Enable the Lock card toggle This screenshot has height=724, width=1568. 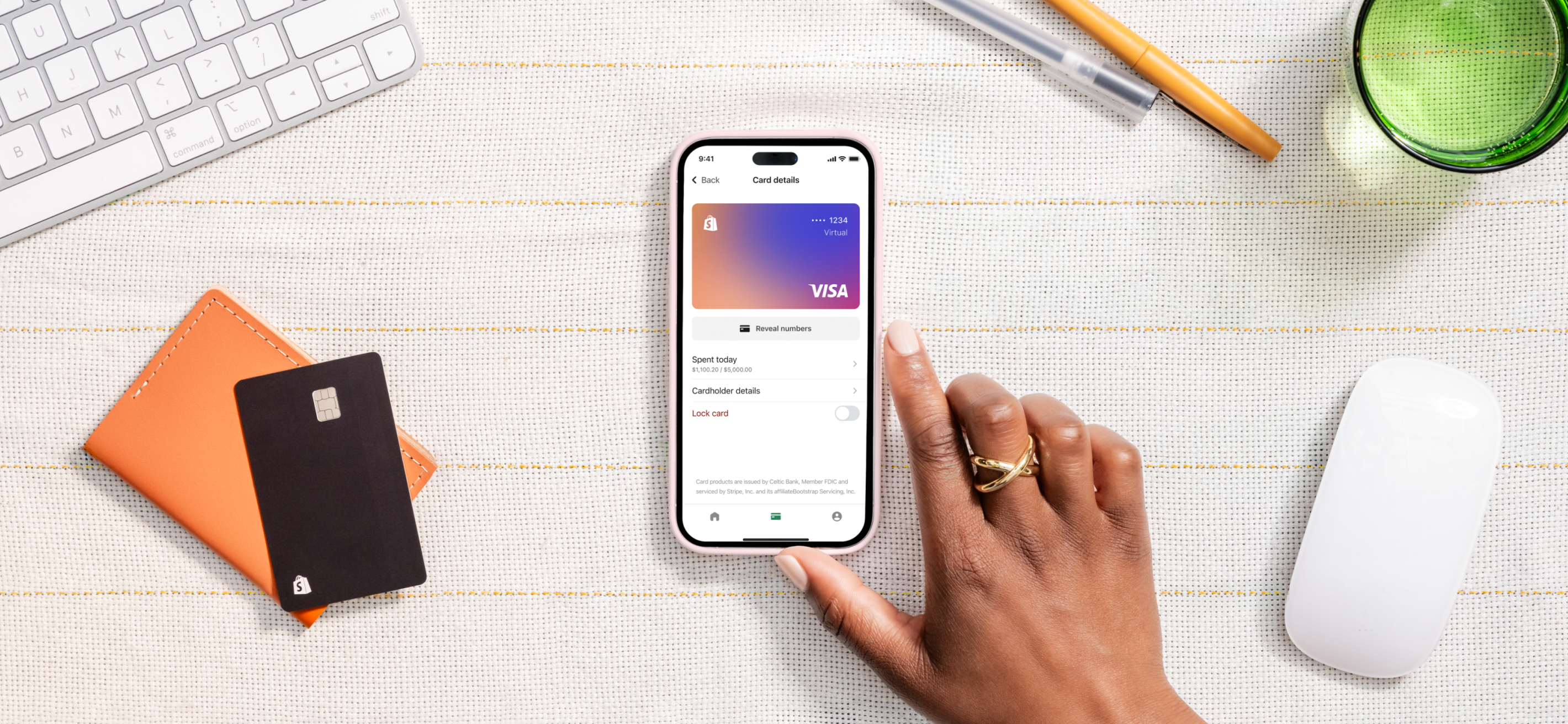click(x=845, y=413)
